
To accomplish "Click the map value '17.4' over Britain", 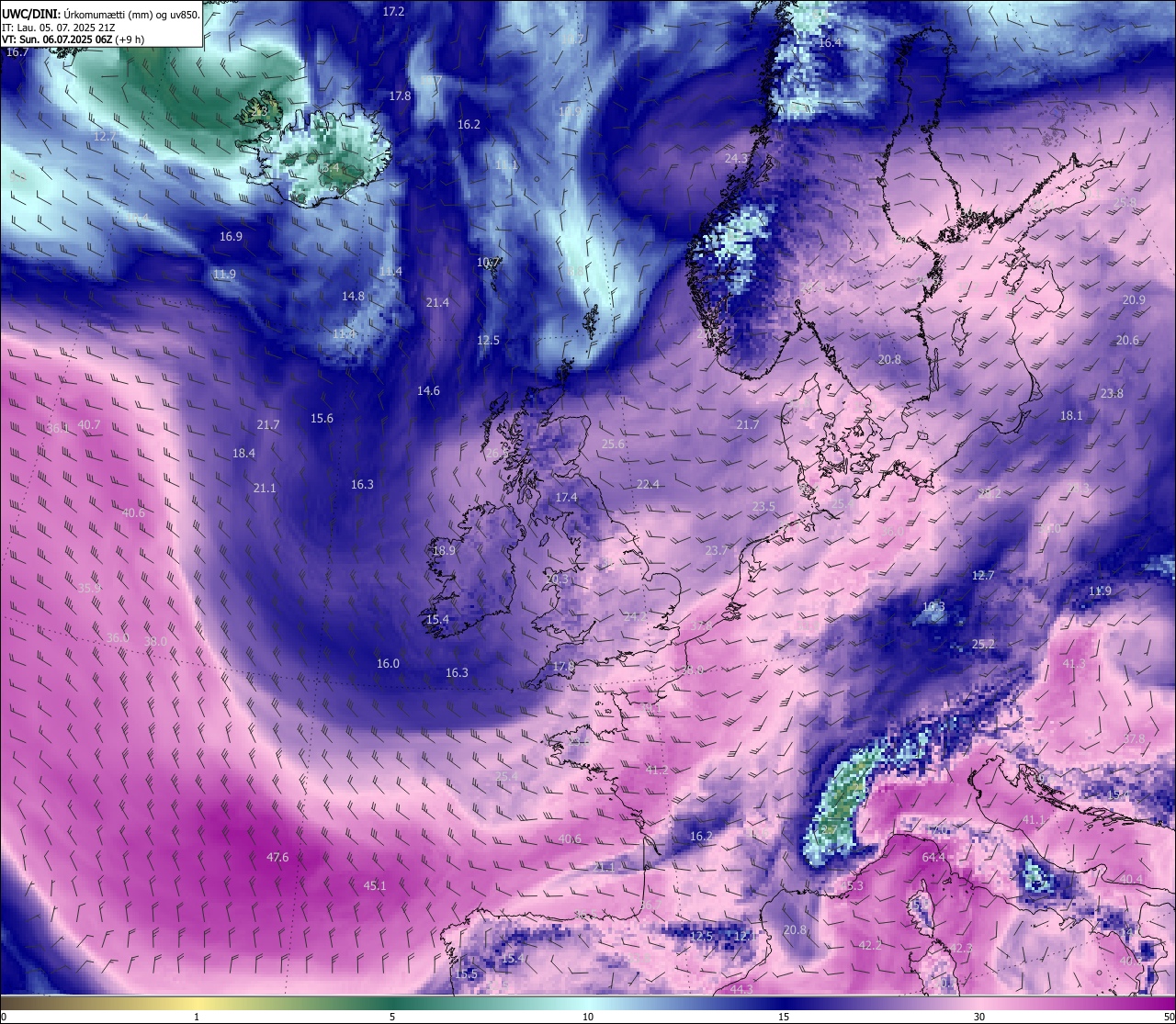I will click(x=566, y=497).
